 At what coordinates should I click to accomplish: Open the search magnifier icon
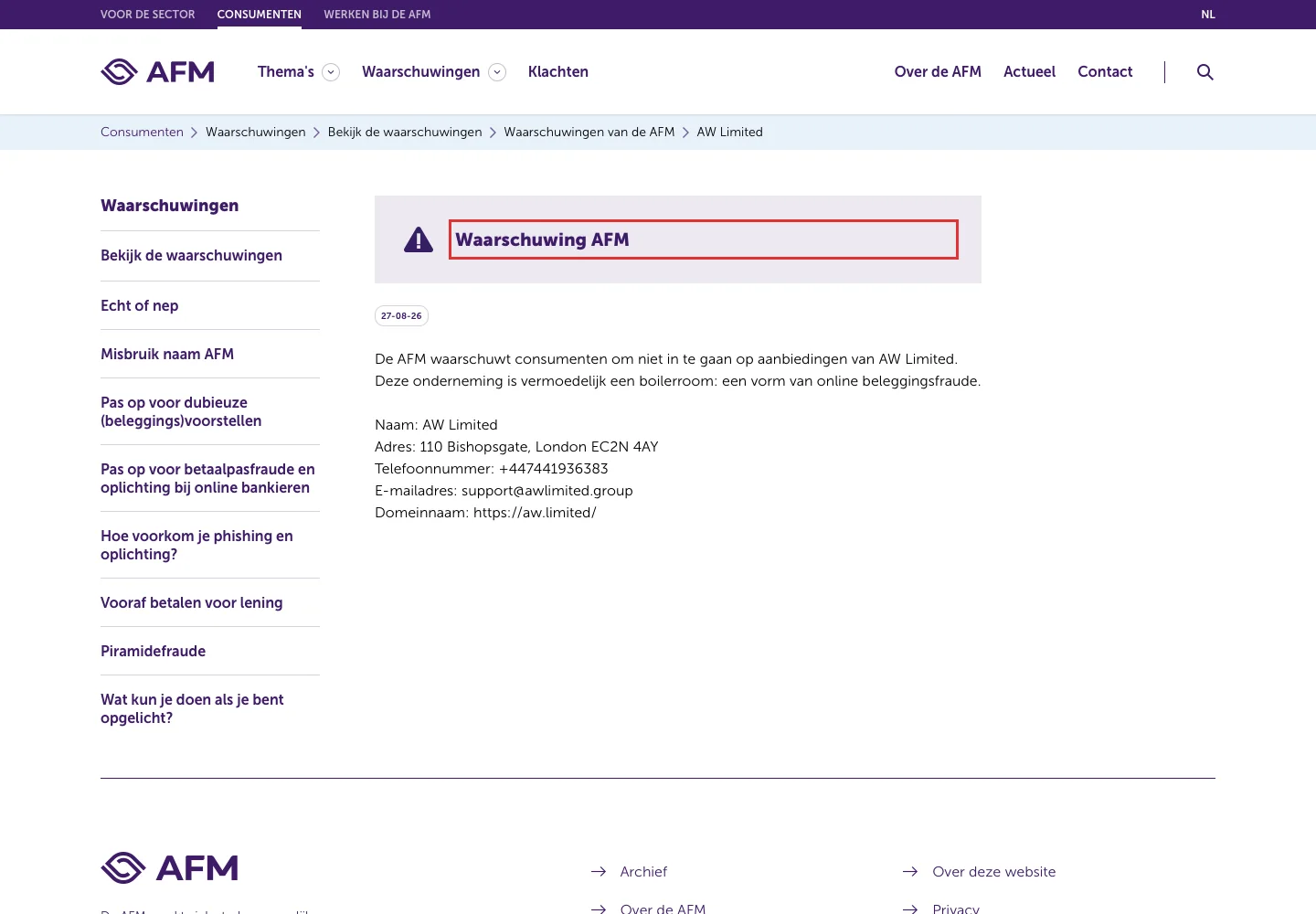coord(1205,72)
